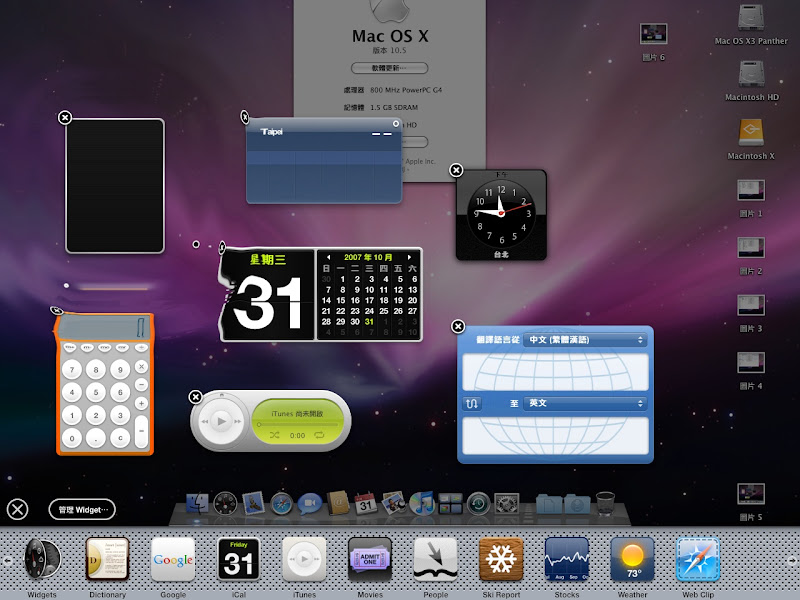Close the widget bar with the large X

(x=17, y=509)
